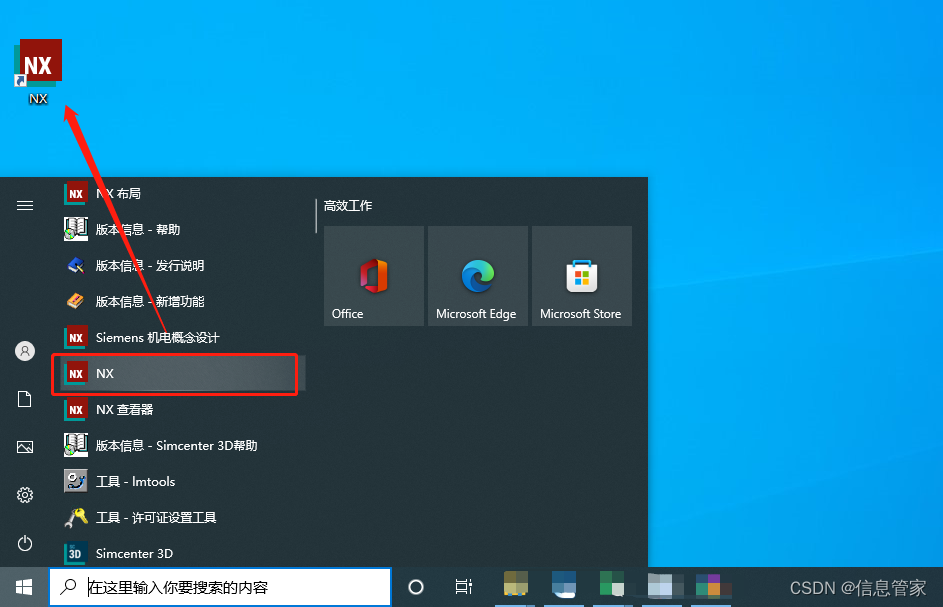Viewport: 943px width, 607px height.
Task: Open the NX desktop shortcut icon
Action: coord(38,71)
